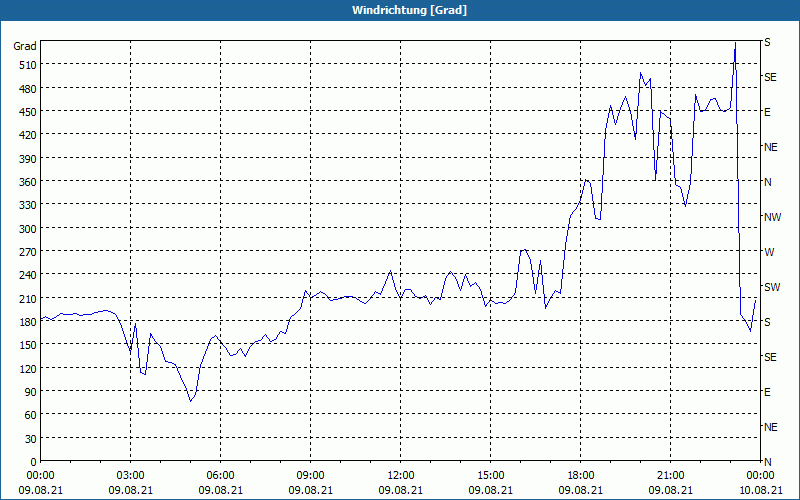Viewport: 800px width, 500px height.
Task: Click the S compass label level with 180
Action: point(767,322)
